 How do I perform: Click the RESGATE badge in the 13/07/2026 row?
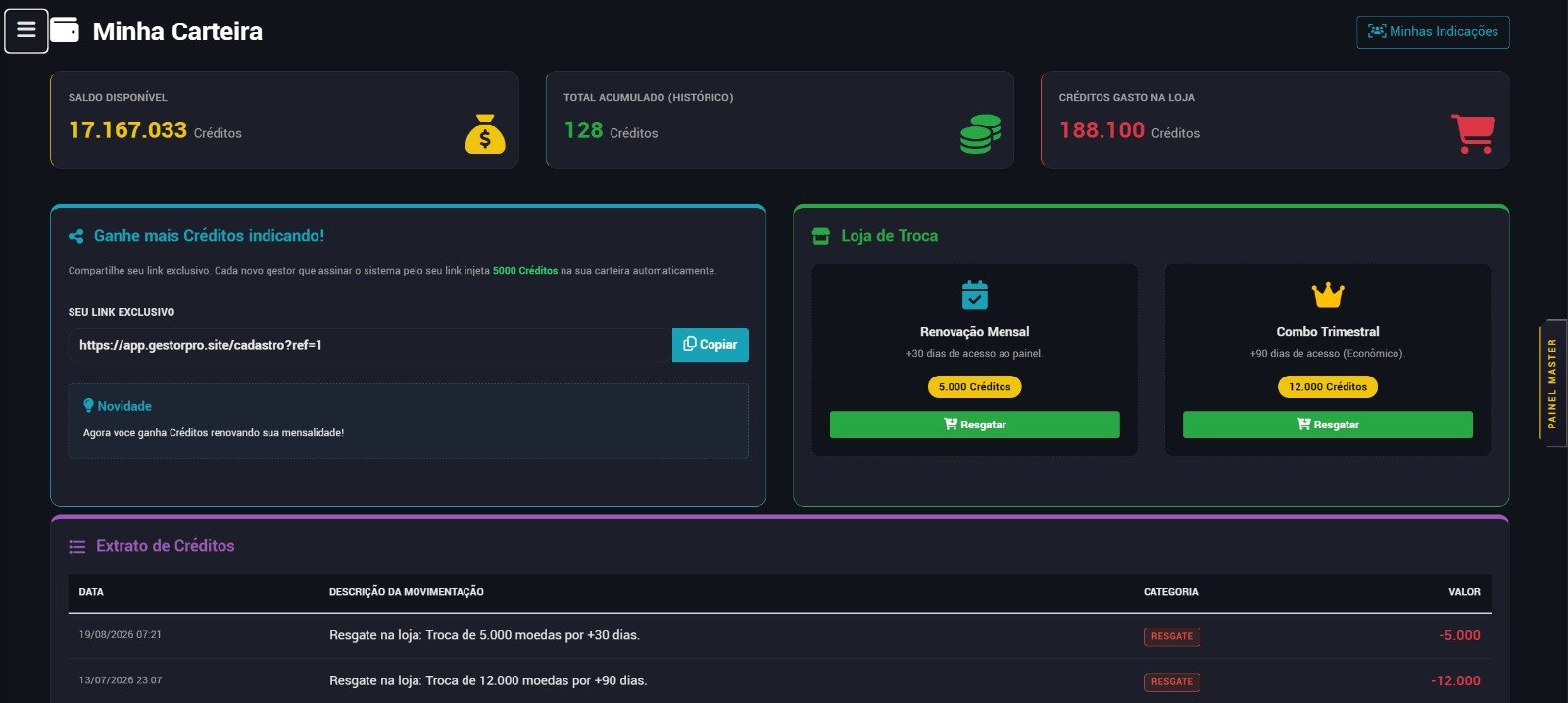click(1171, 682)
